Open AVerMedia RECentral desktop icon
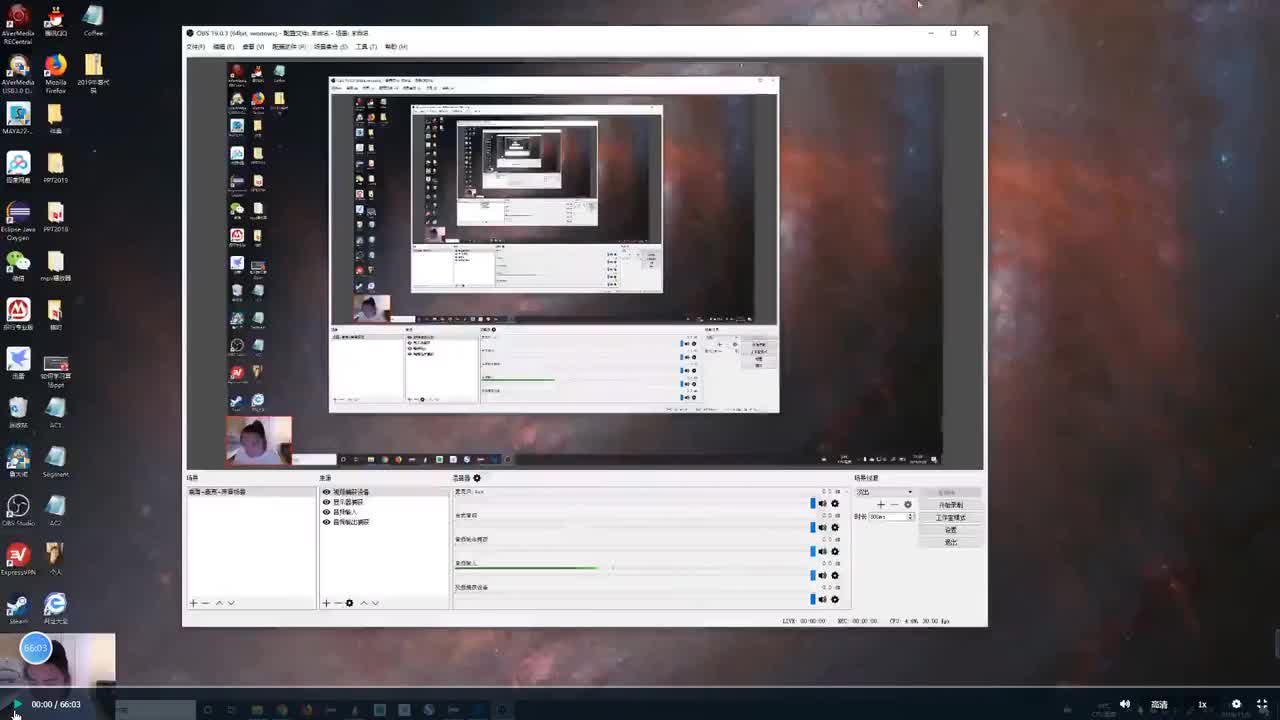1280x720 pixels. (18, 25)
